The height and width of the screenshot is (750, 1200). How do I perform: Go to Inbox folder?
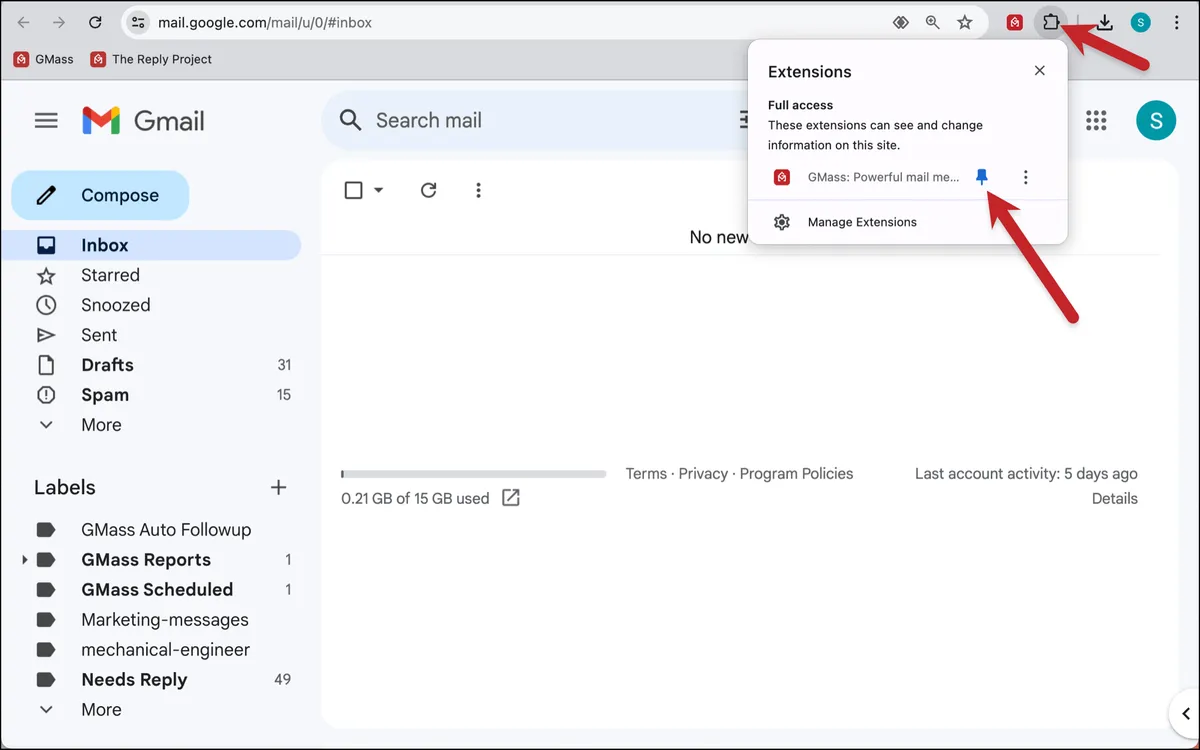point(150,245)
